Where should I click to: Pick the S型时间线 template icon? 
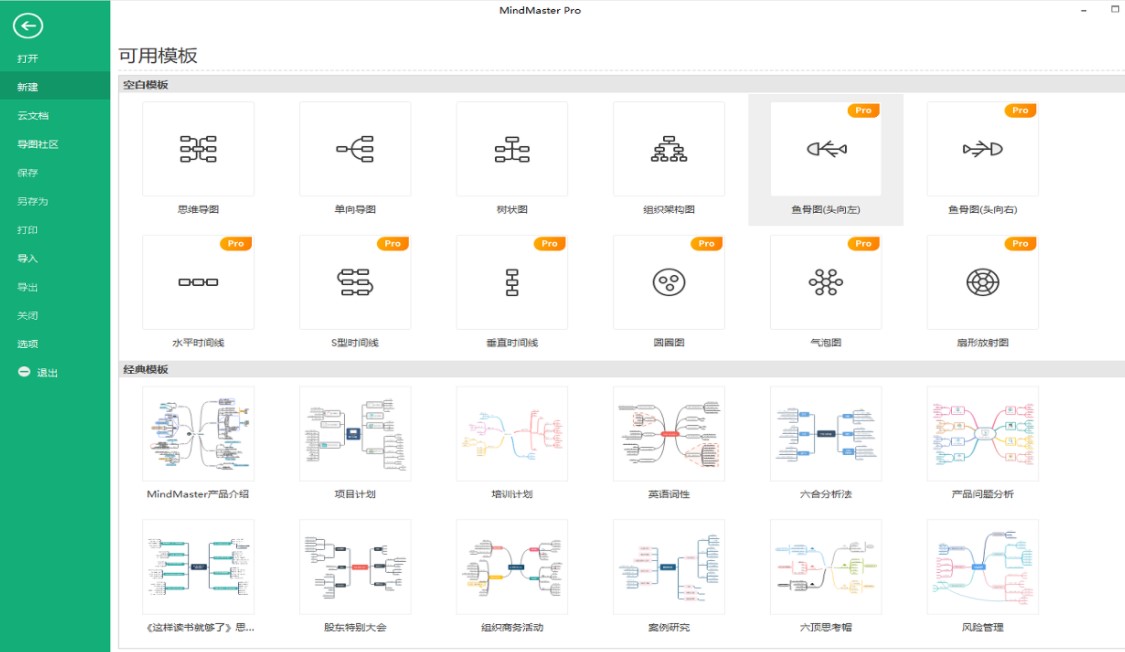(x=355, y=282)
